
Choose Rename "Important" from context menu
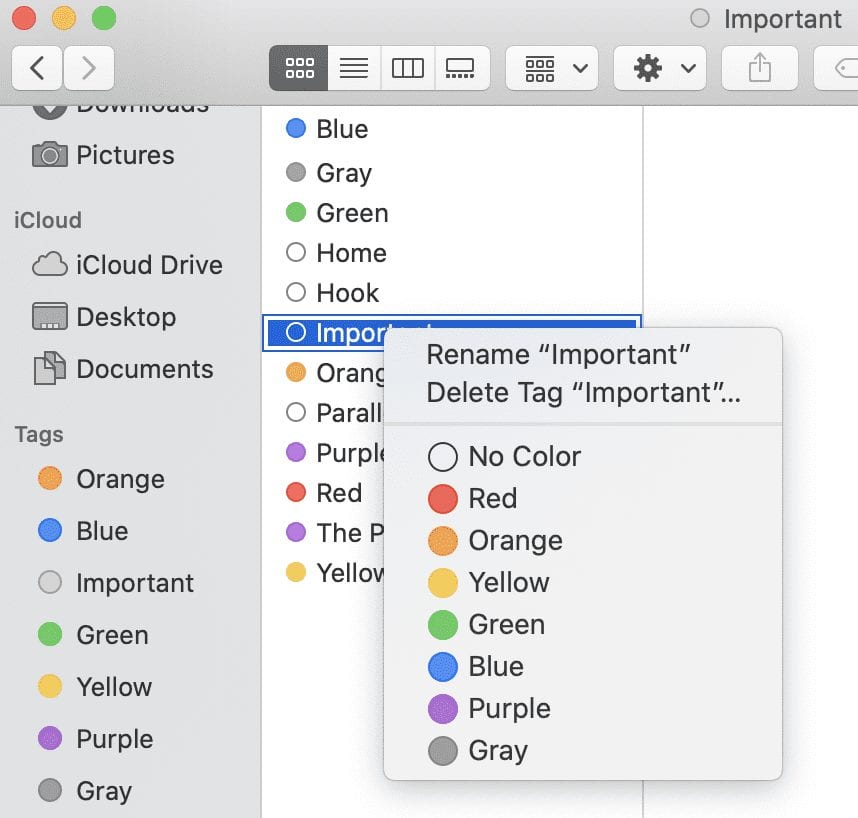point(559,354)
